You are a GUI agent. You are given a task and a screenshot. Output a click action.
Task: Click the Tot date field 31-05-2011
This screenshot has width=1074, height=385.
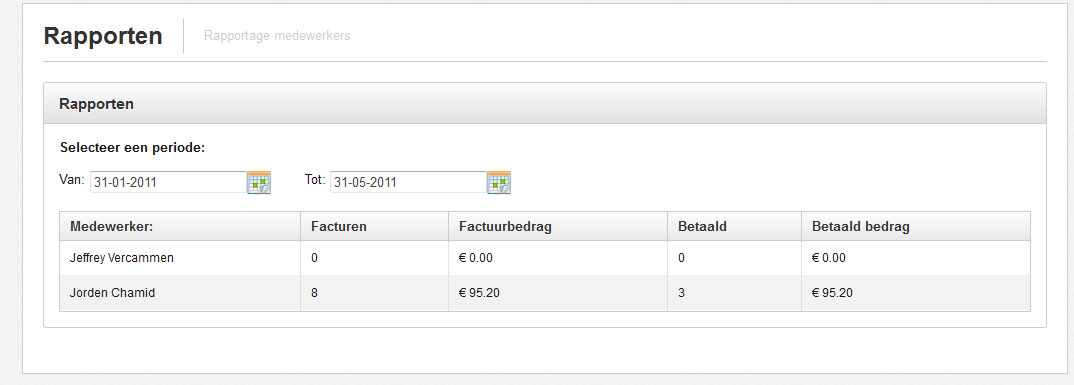point(408,182)
